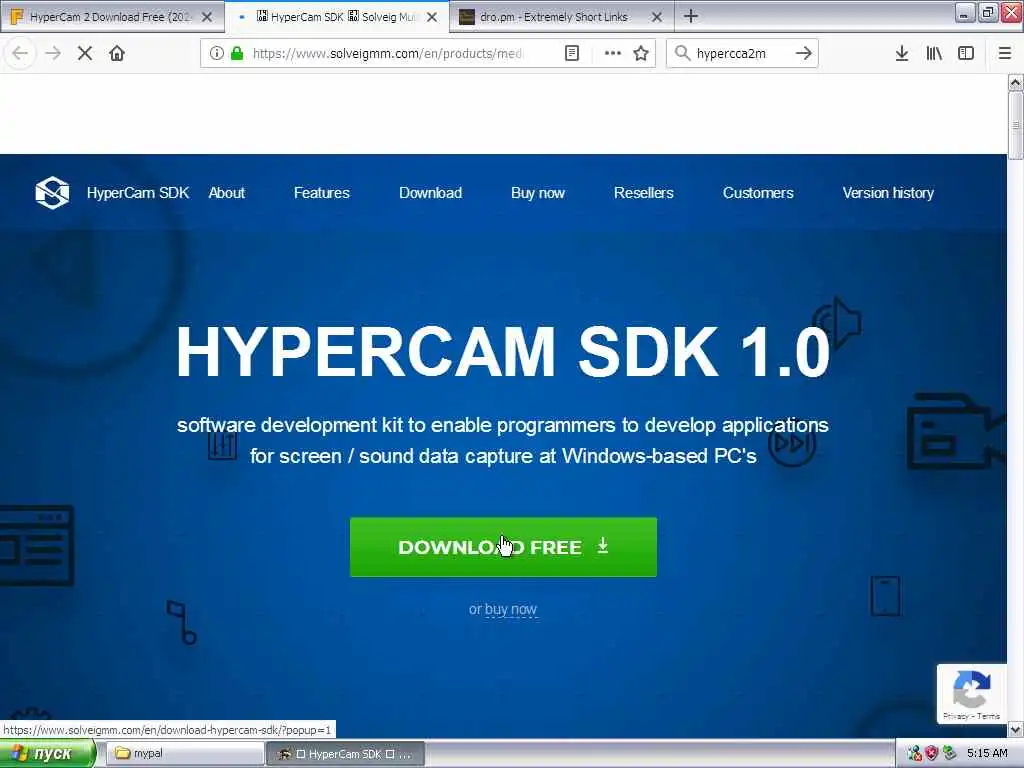
Task: Submit search with the arrow button
Action: coord(804,54)
